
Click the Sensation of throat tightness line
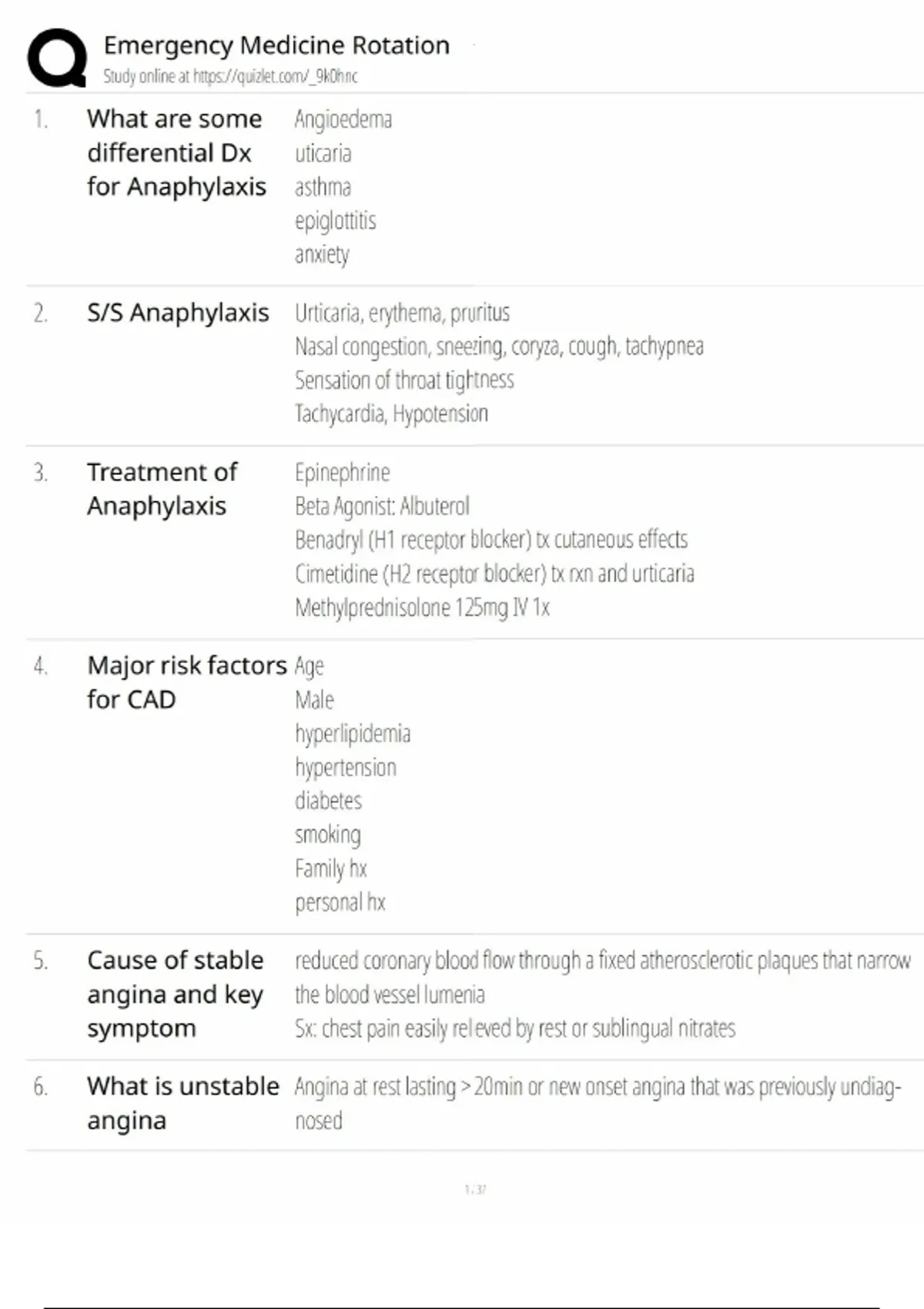pyautogui.click(x=404, y=380)
